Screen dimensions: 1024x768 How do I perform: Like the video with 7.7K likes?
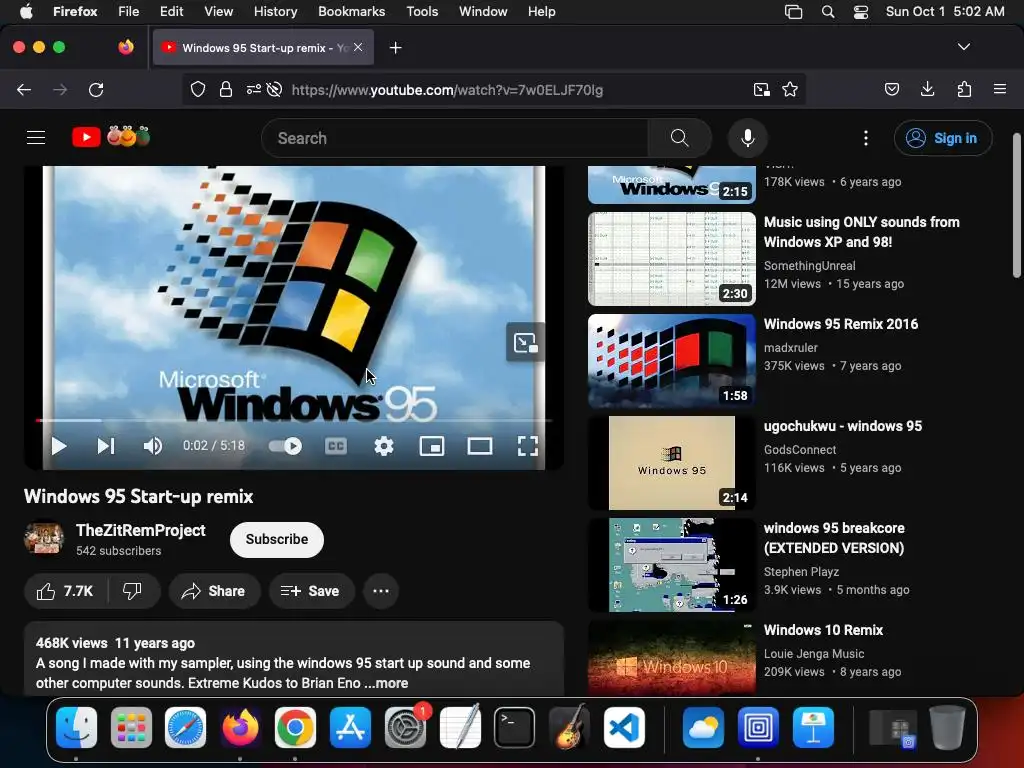coord(65,591)
